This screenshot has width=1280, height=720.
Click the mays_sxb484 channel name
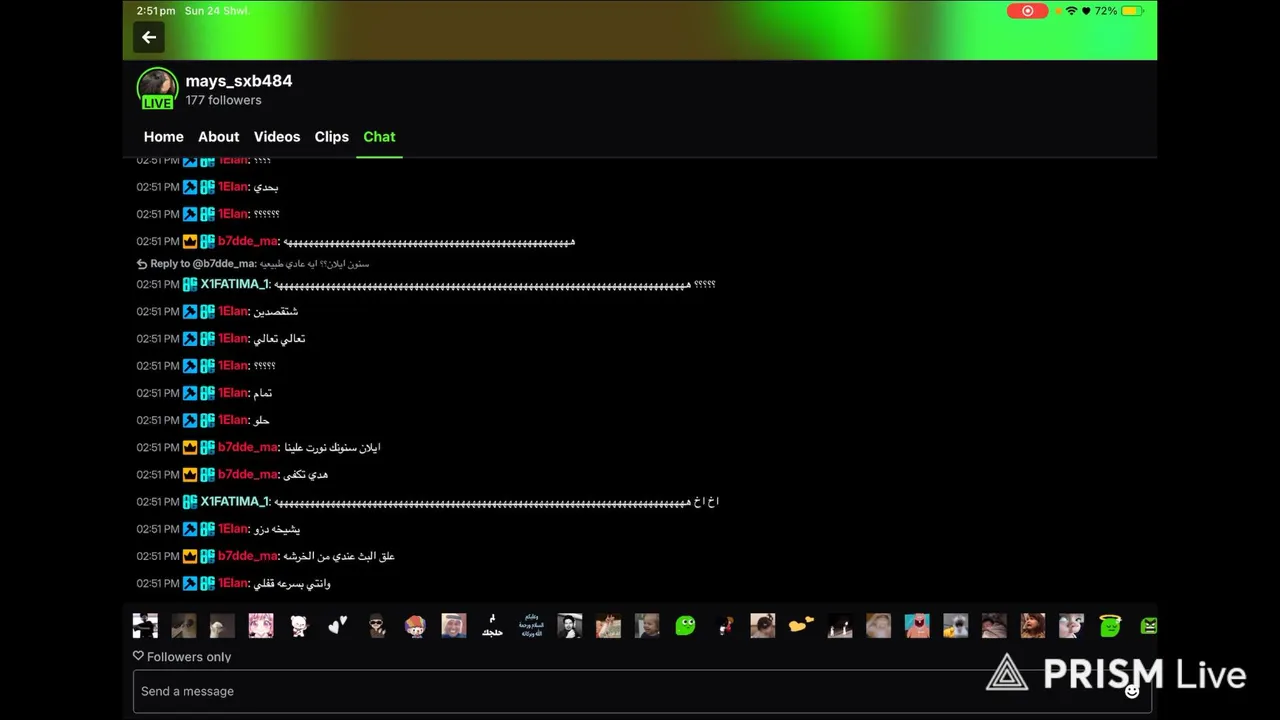point(239,81)
